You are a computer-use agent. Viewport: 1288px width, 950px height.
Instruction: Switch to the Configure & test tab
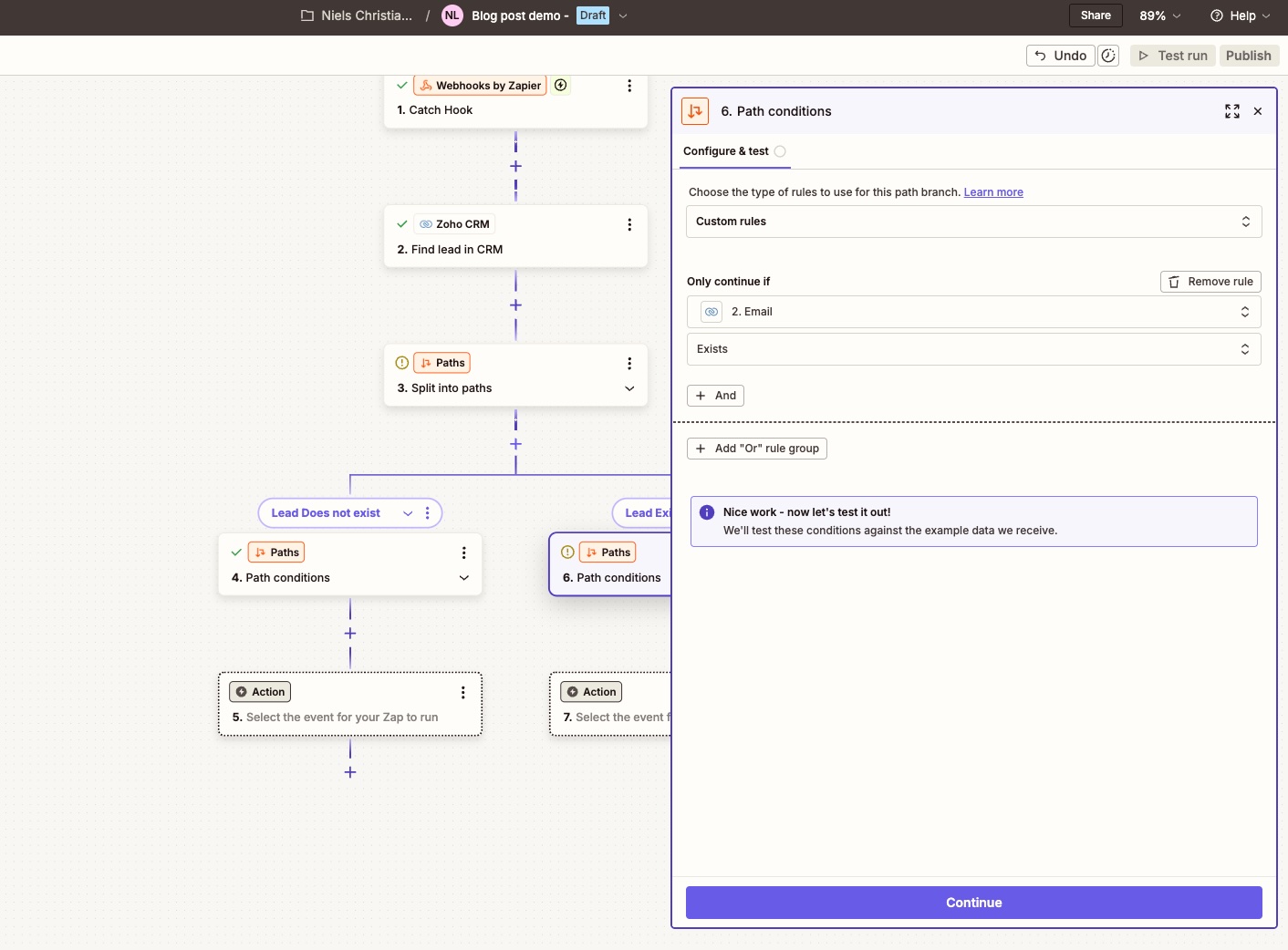tap(726, 151)
